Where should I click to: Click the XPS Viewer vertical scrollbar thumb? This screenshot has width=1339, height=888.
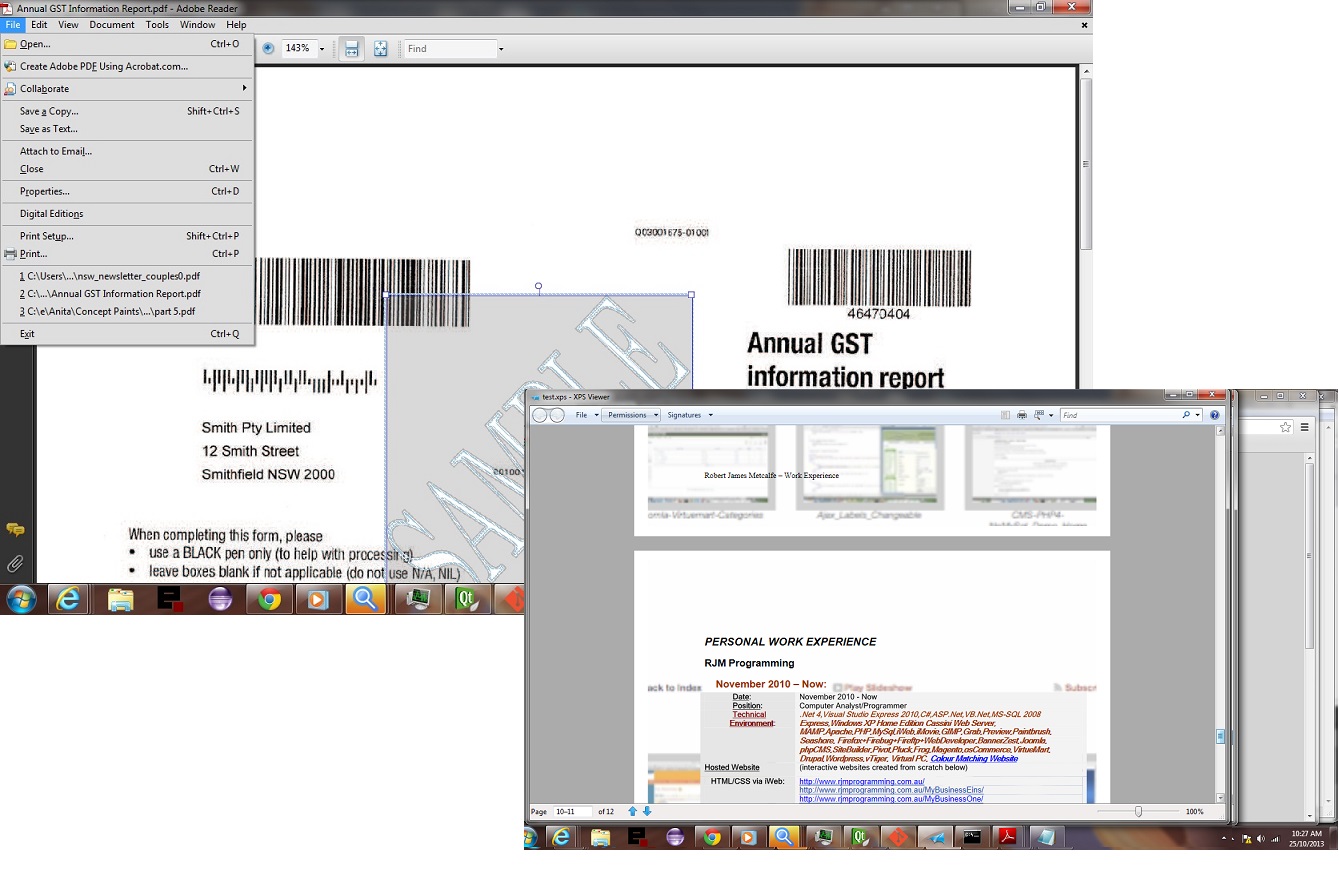point(1220,737)
